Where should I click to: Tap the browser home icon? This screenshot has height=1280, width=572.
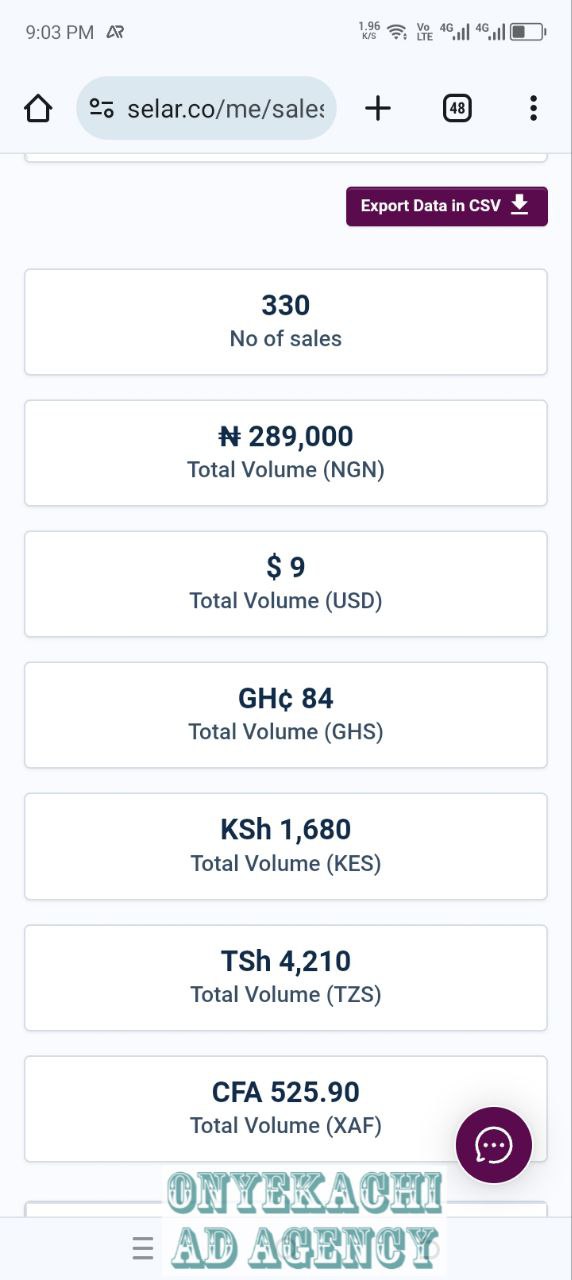[x=38, y=109]
